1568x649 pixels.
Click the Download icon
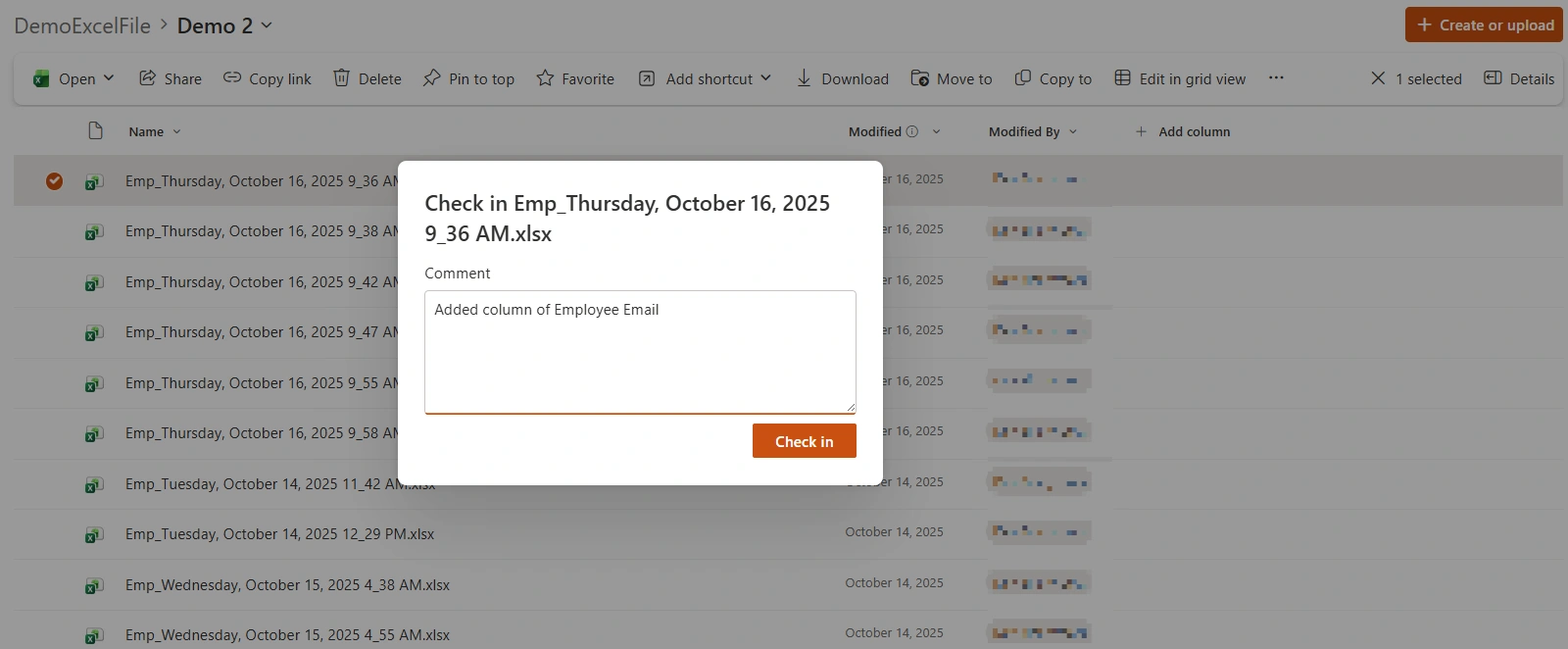coord(804,78)
